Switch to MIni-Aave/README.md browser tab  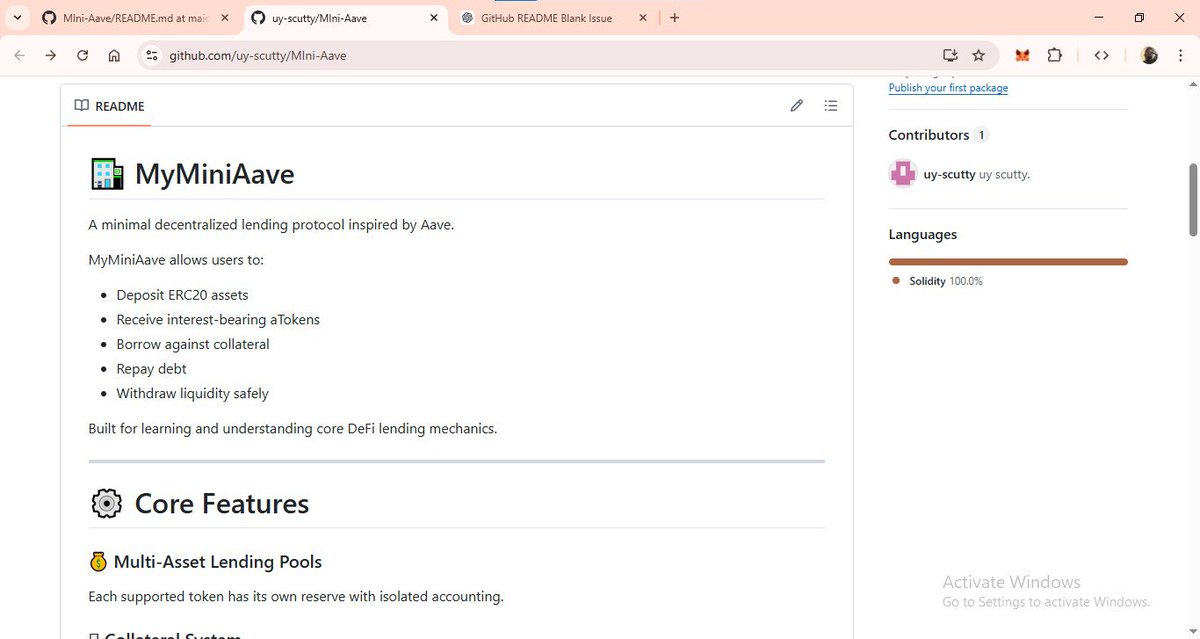(134, 18)
